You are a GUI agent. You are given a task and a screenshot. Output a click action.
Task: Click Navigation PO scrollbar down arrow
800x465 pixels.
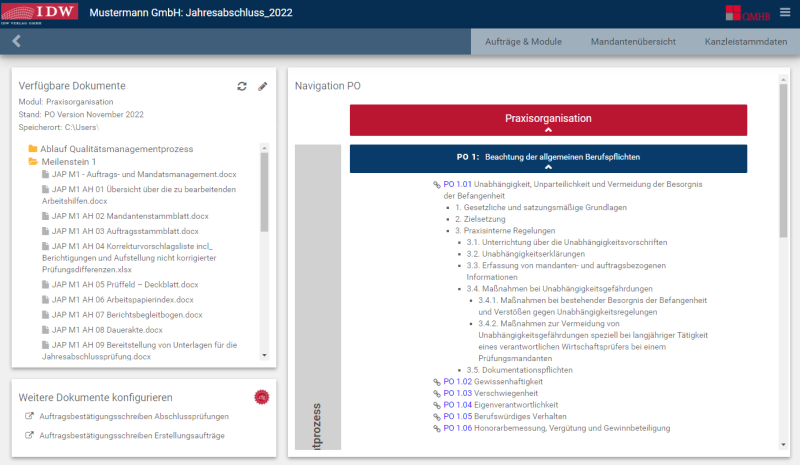click(784, 445)
